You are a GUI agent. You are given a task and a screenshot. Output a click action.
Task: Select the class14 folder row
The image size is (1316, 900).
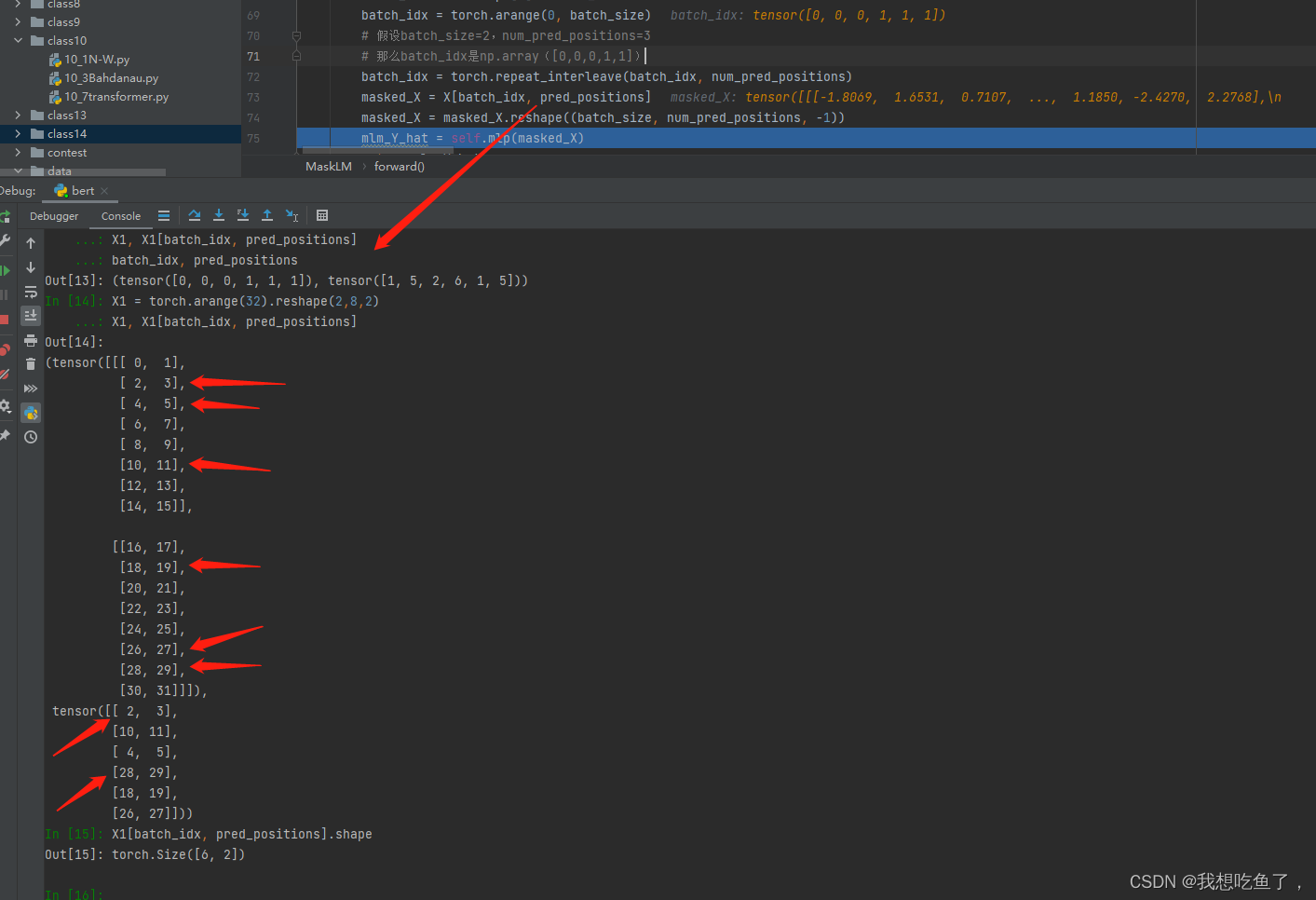pos(120,133)
